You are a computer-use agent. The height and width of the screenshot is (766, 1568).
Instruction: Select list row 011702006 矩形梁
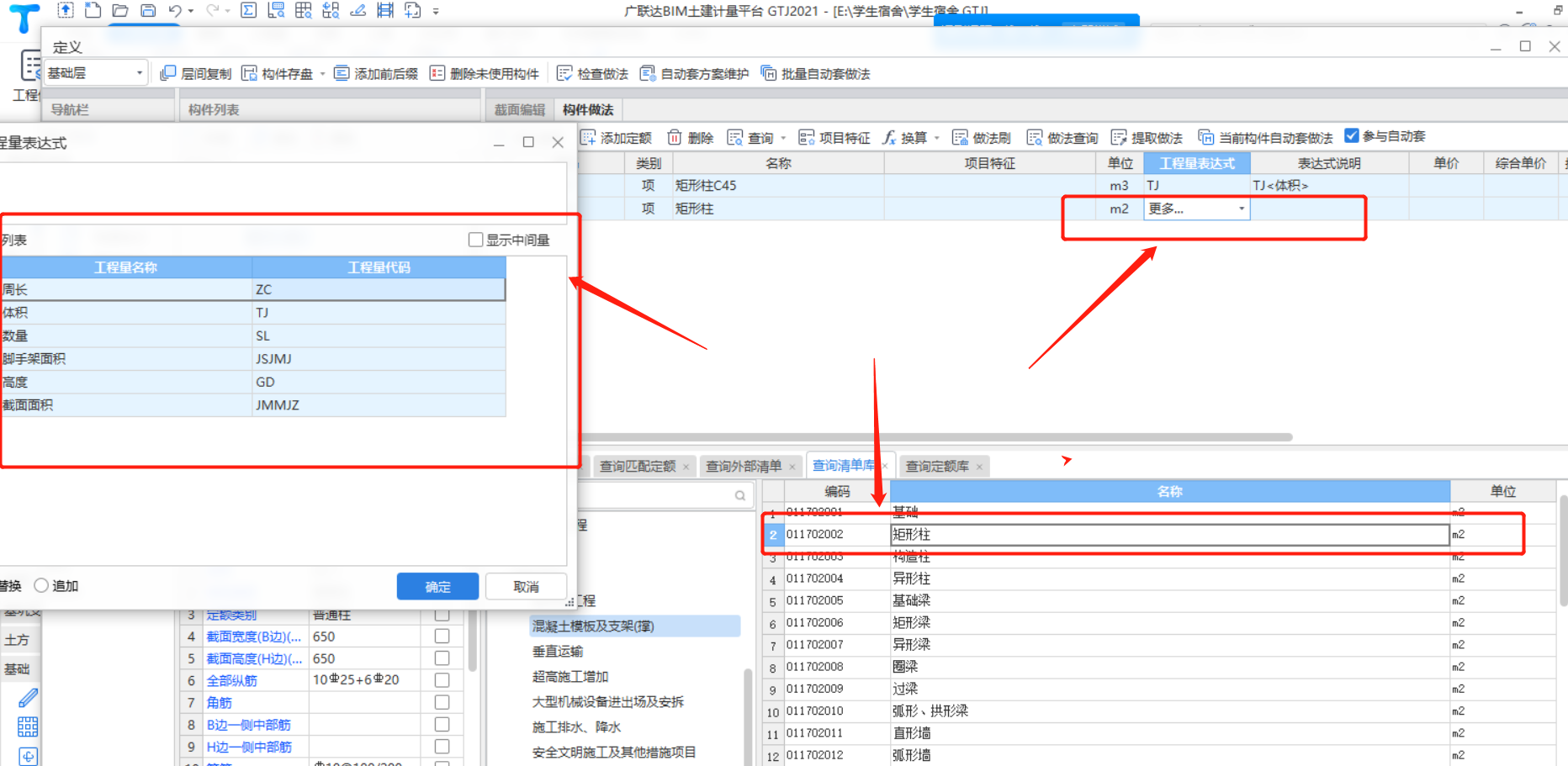point(1158,622)
